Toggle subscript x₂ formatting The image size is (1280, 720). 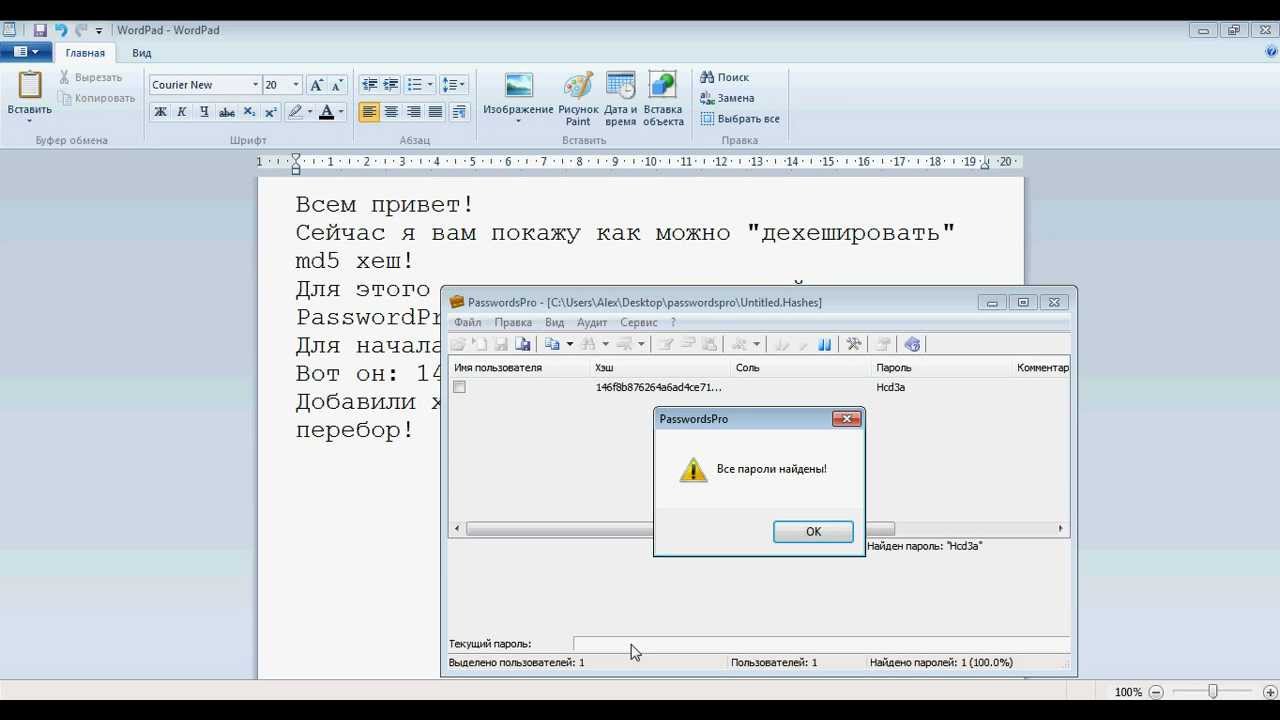249,112
